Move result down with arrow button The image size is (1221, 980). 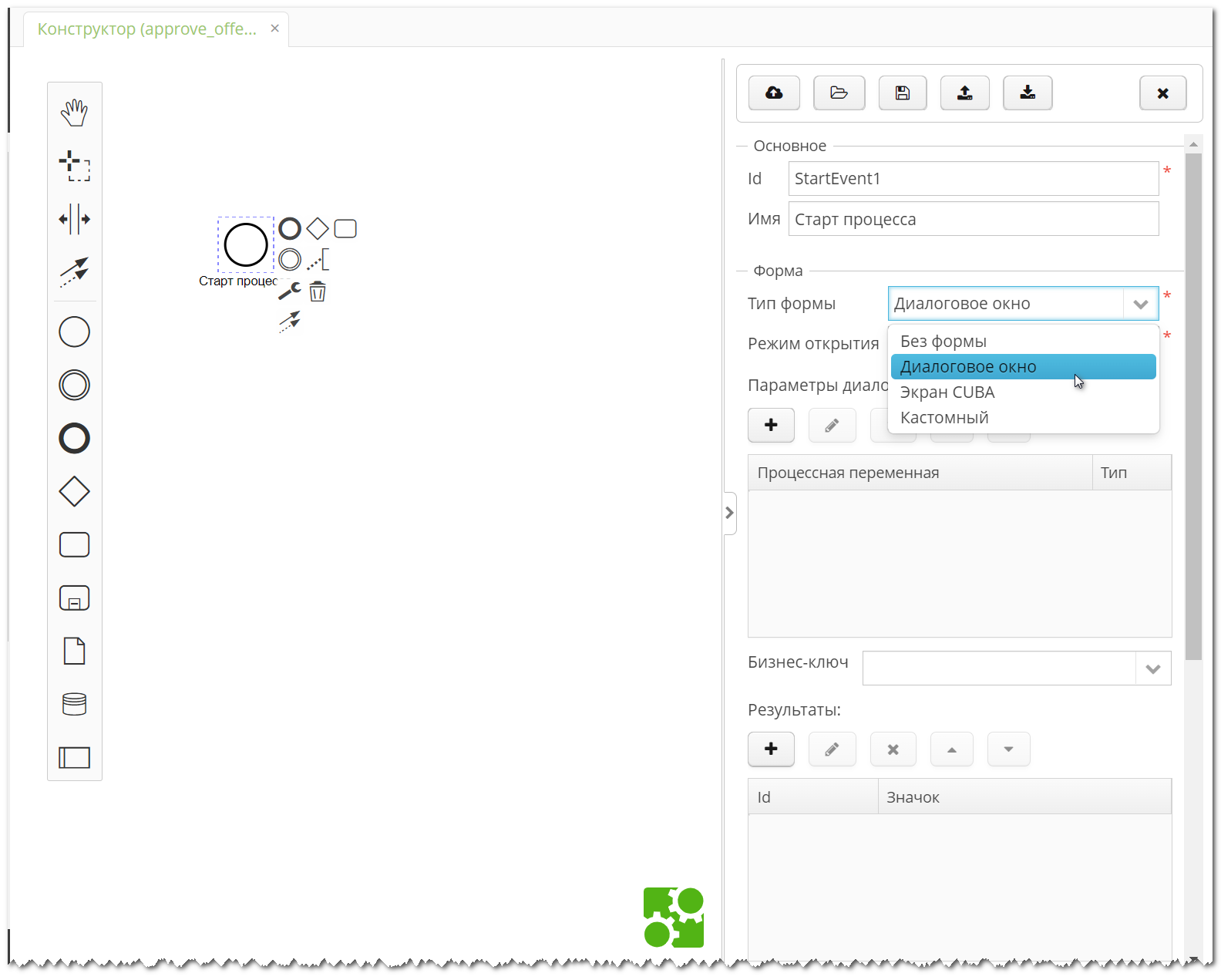pyautogui.click(x=1008, y=749)
